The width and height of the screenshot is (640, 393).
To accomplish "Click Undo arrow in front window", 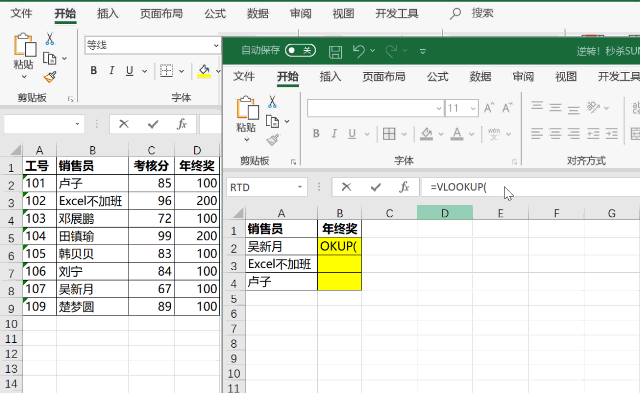I will click(x=359, y=51).
